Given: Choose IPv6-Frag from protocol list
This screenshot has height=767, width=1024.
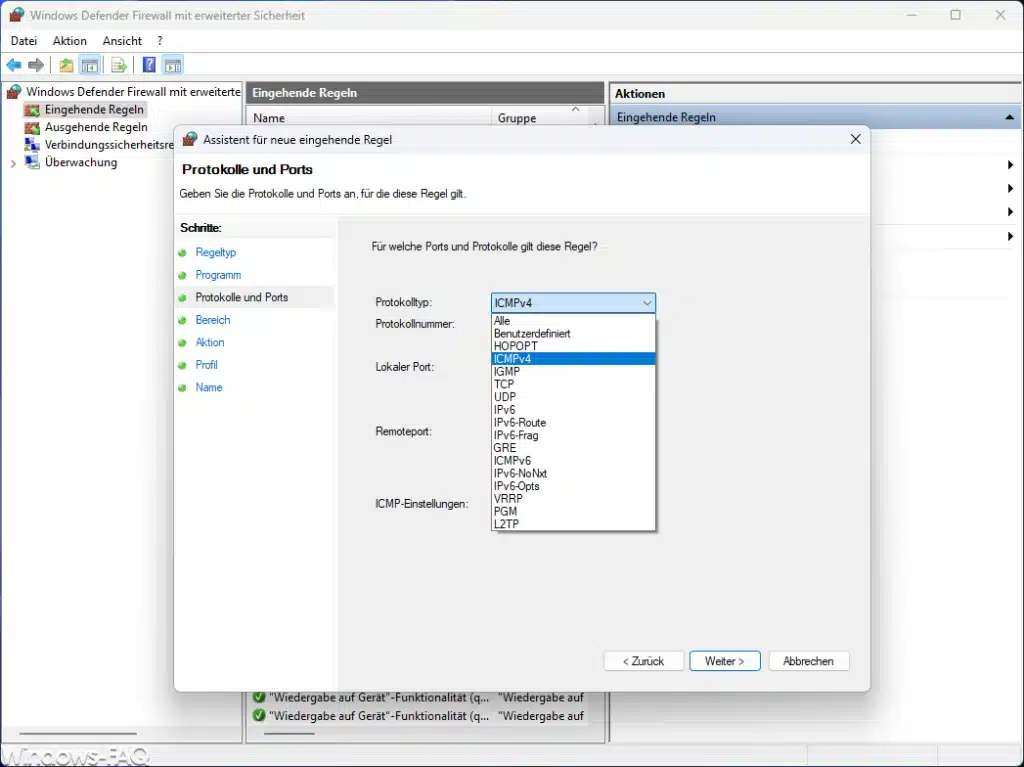Looking at the screenshot, I should point(573,435).
